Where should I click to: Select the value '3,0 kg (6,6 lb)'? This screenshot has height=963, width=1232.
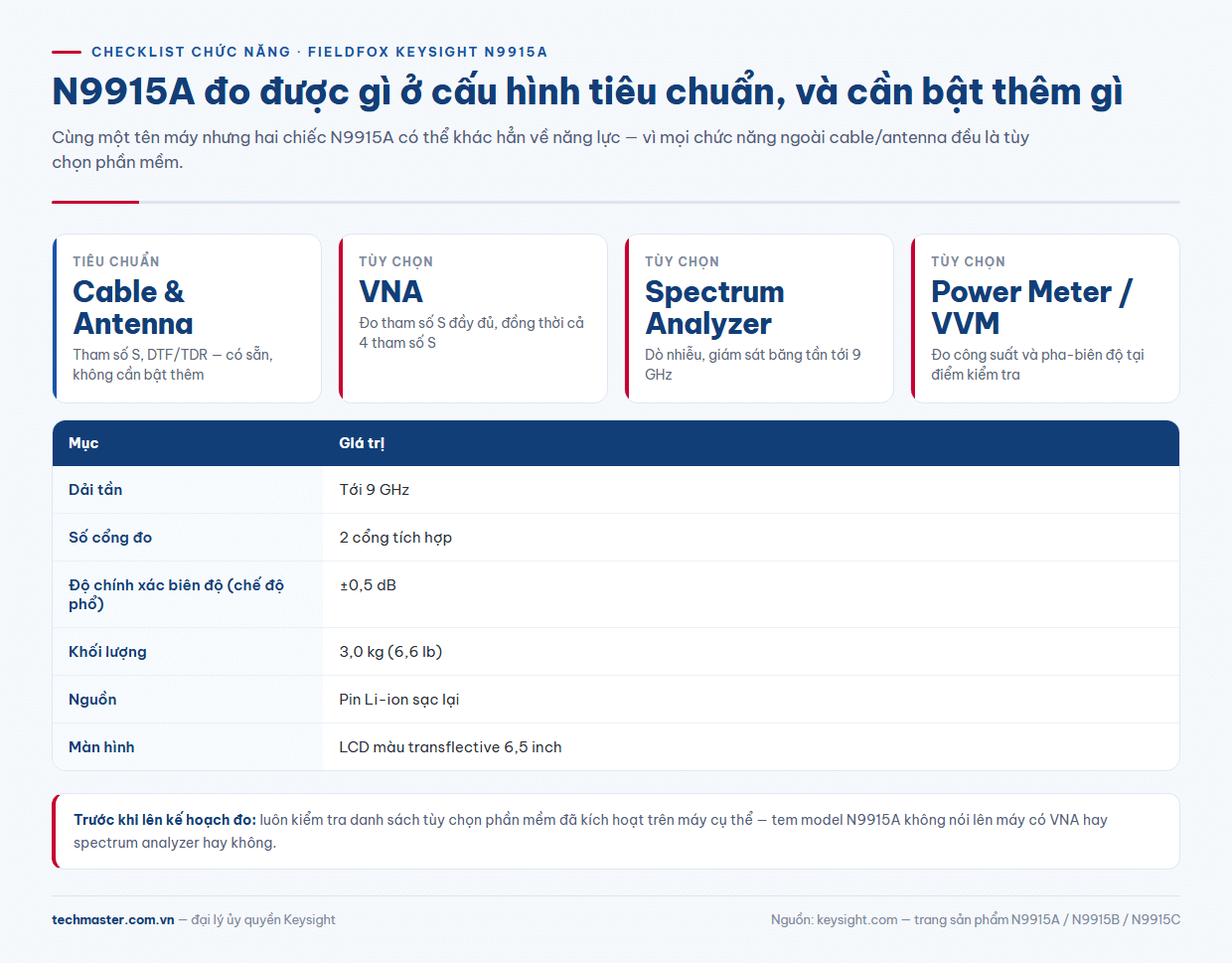tap(390, 652)
